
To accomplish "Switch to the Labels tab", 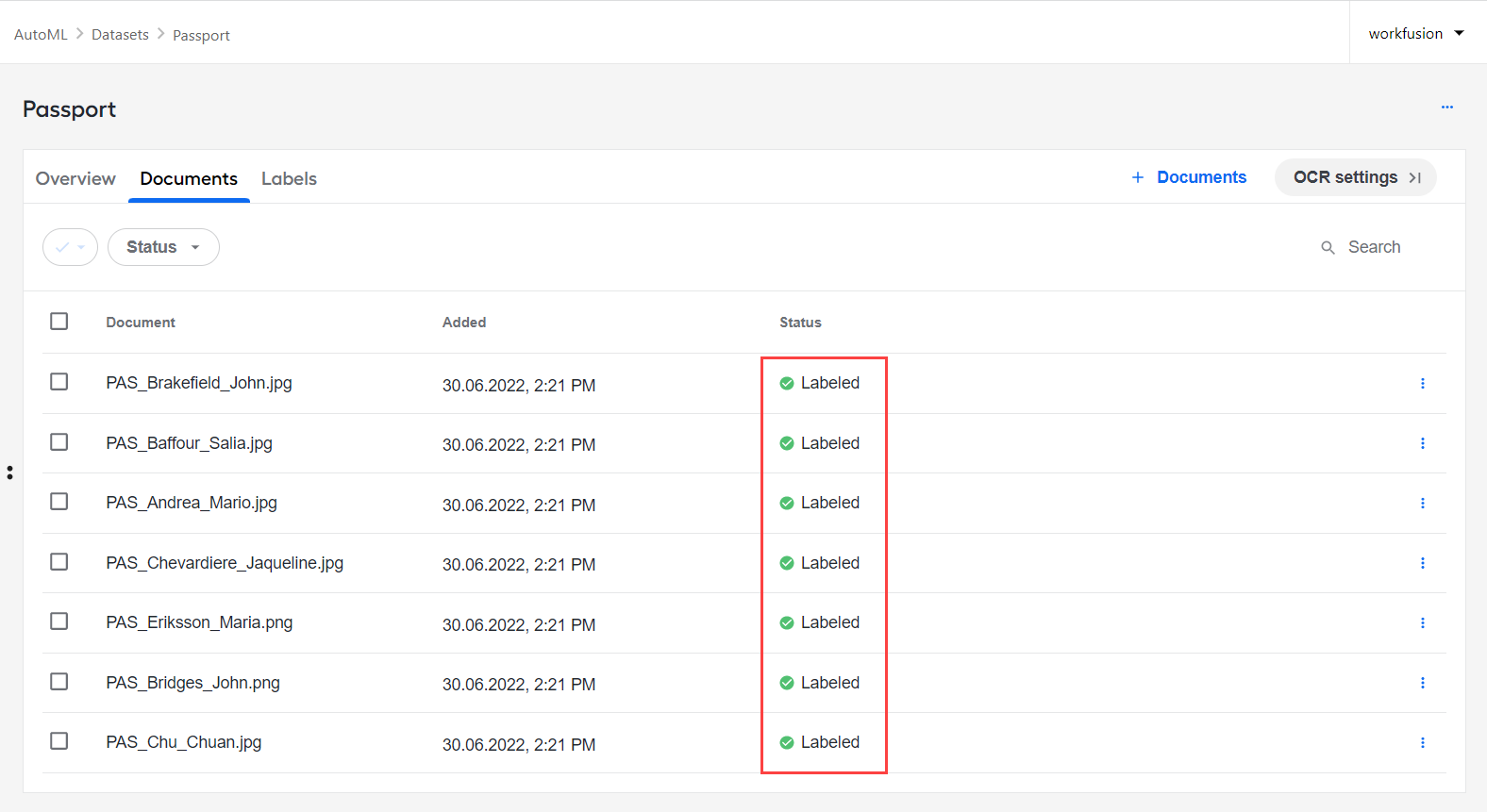I will pyautogui.click(x=289, y=178).
